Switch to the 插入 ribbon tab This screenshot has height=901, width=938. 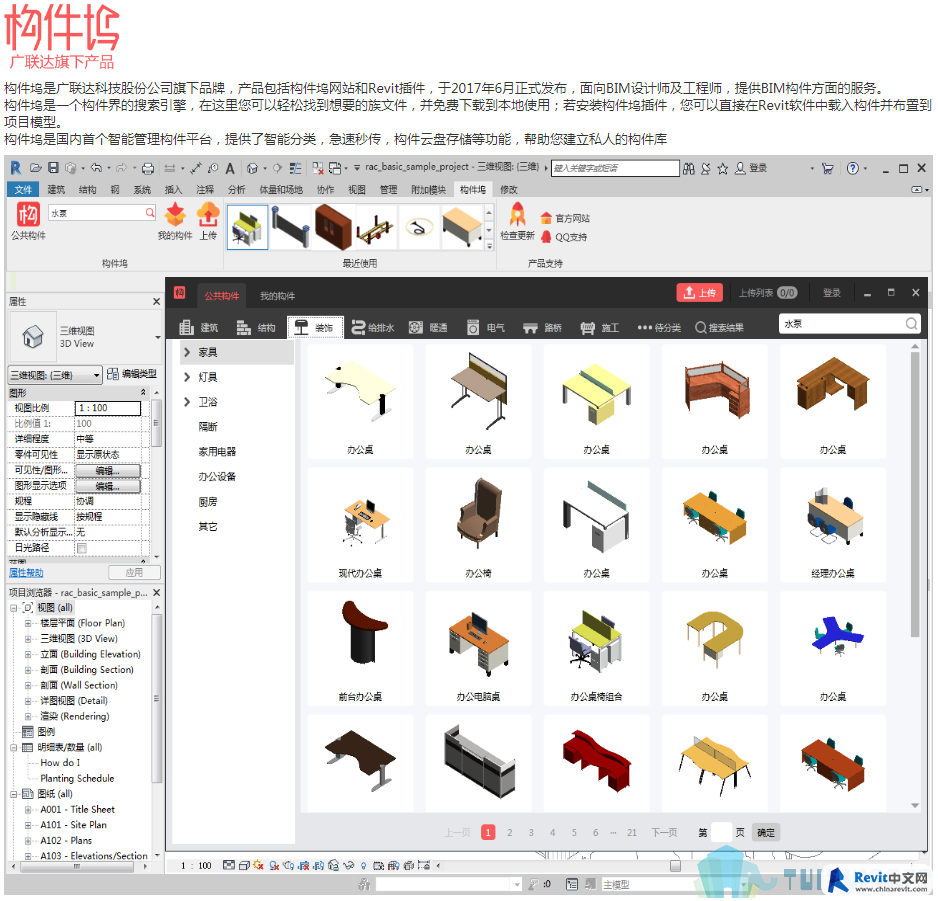[173, 190]
